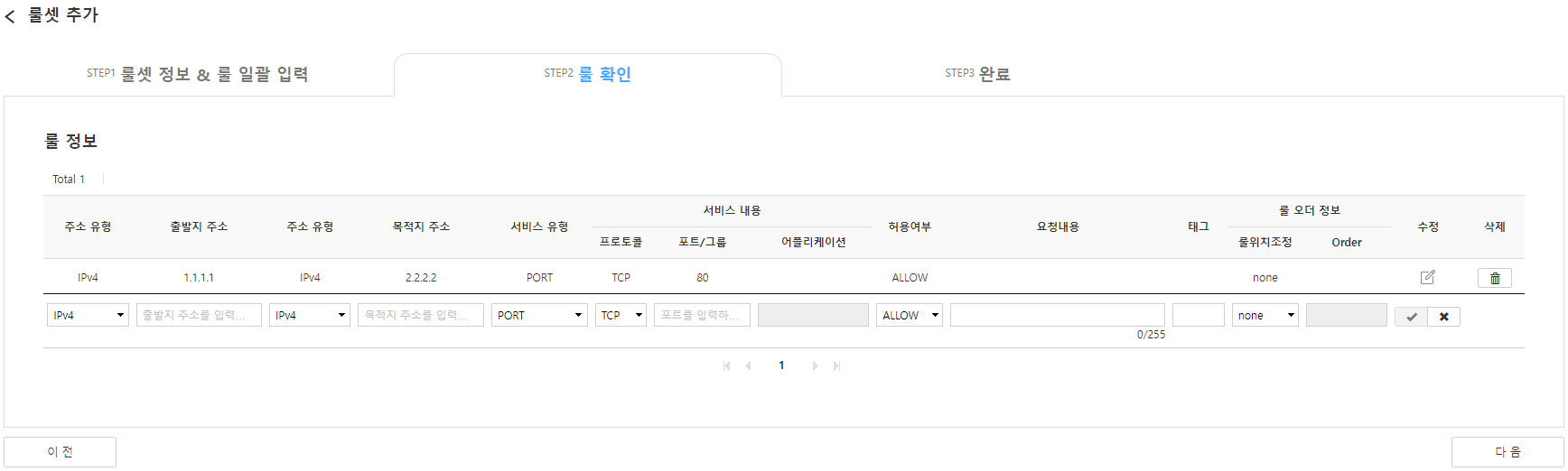Delete the 1.1.1.1 rule with the trash icon
The image size is (1568, 471).
pyautogui.click(x=1495, y=278)
